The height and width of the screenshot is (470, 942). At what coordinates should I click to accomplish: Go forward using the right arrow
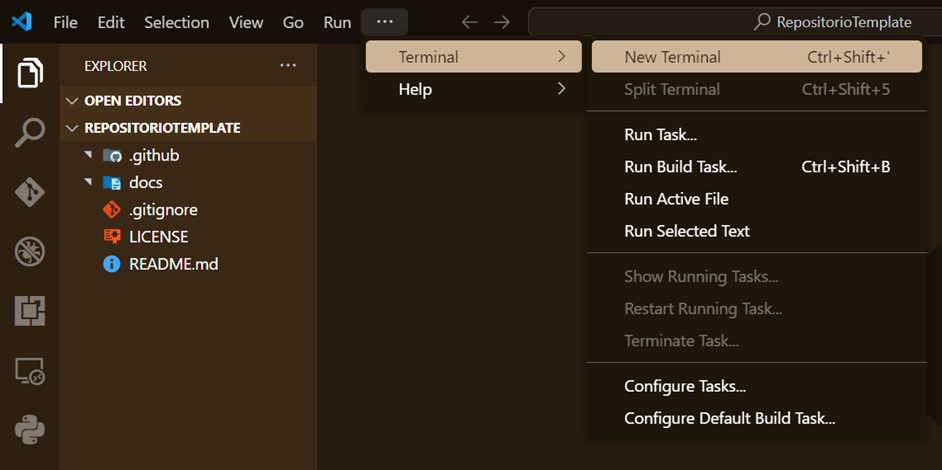click(x=502, y=22)
